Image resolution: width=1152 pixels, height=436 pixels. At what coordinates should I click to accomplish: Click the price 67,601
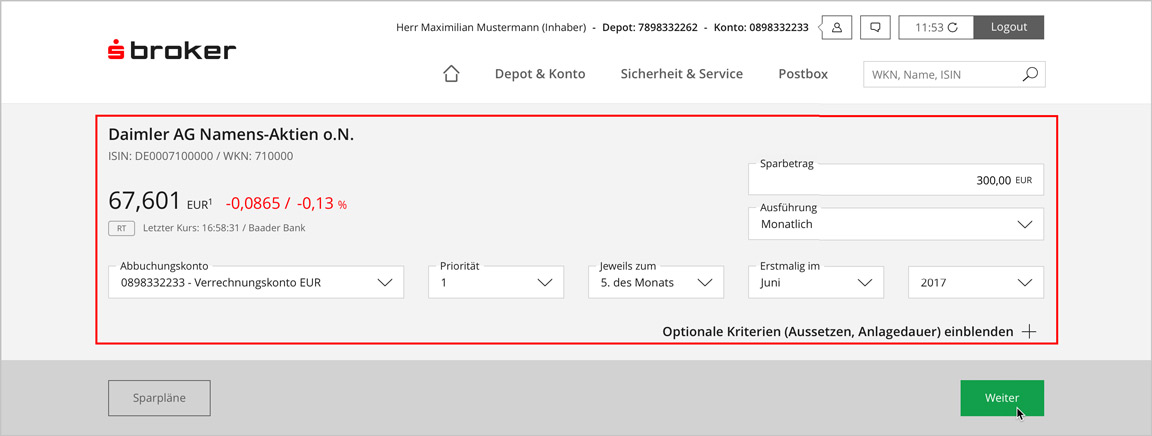coord(144,201)
